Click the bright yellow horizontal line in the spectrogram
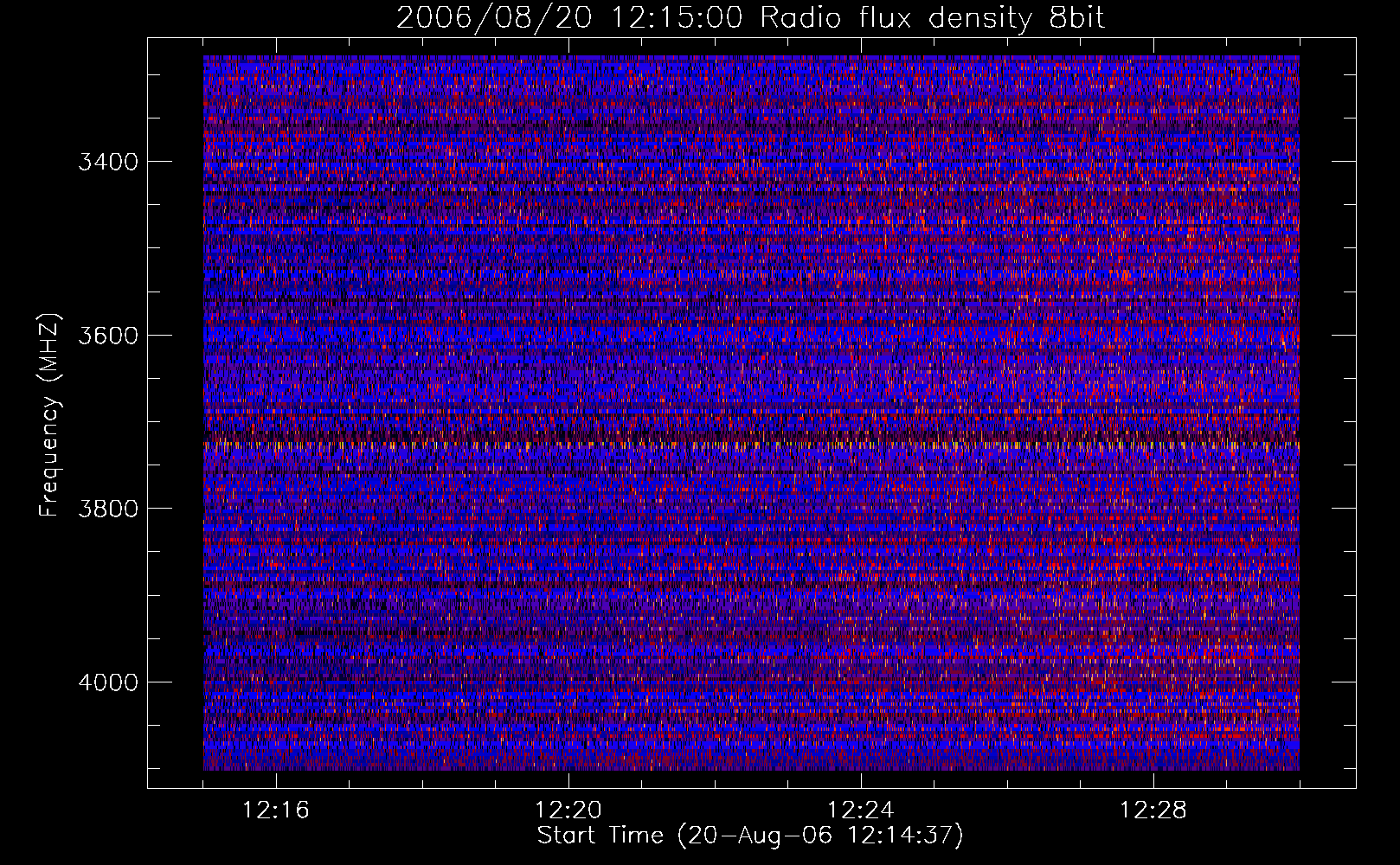1400x865 pixels. (x=751, y=445)
